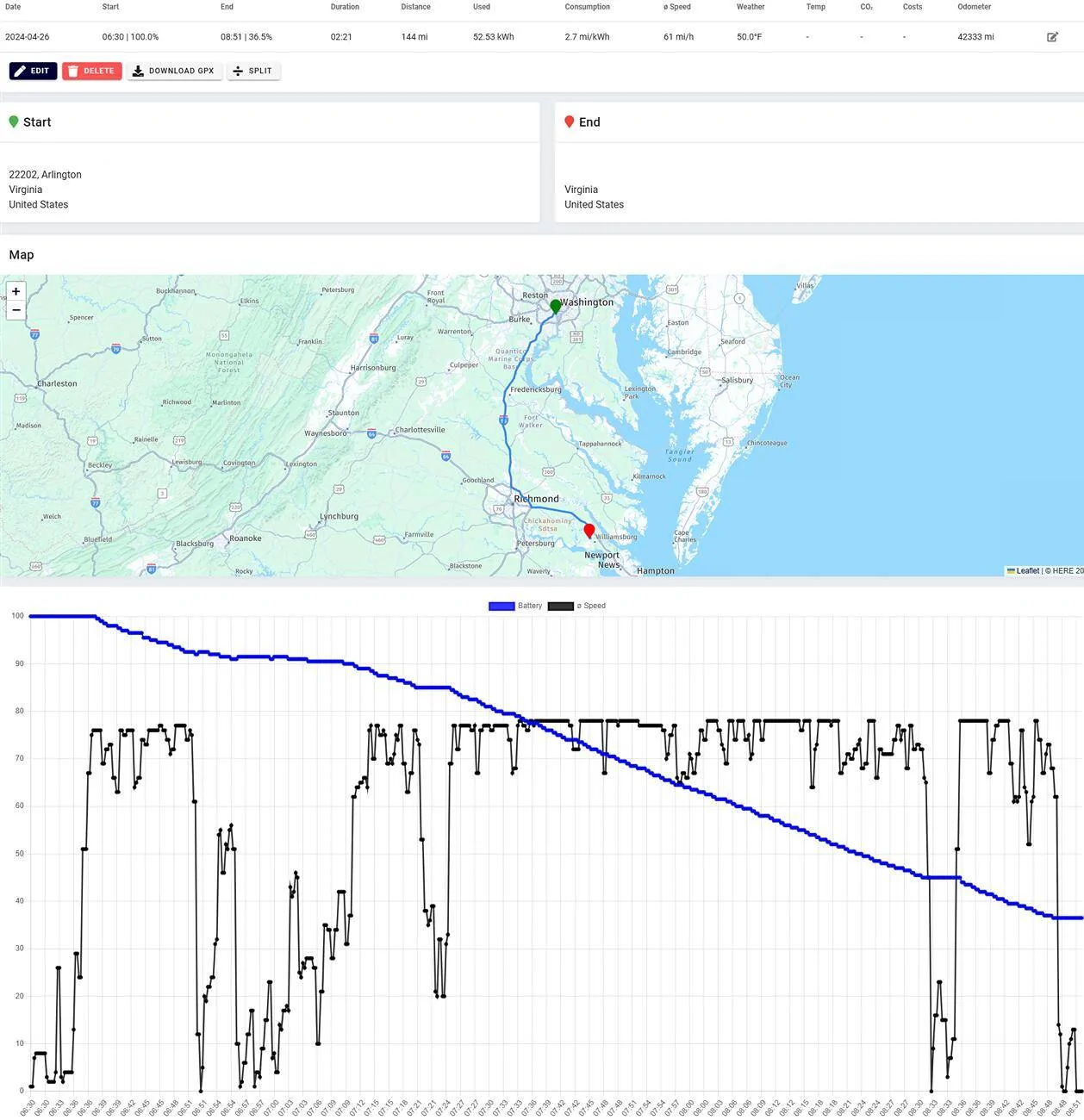Image resolution: width=1084 pixels, height=1120 pixels.
Task: Select the 52.53 kWh used value
Action: coord(494,37)
